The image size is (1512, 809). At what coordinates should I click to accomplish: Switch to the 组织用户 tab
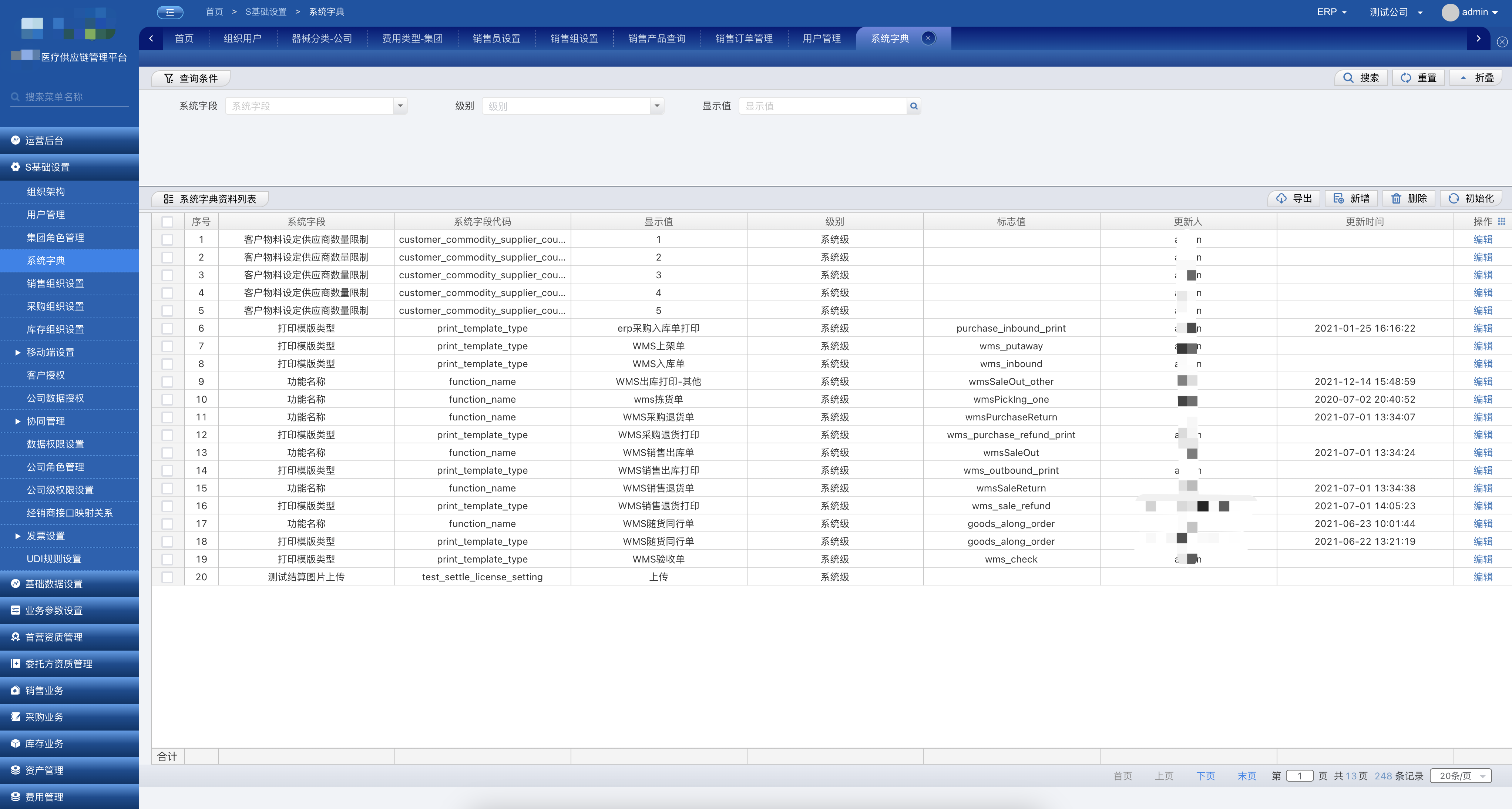[242, 38]
